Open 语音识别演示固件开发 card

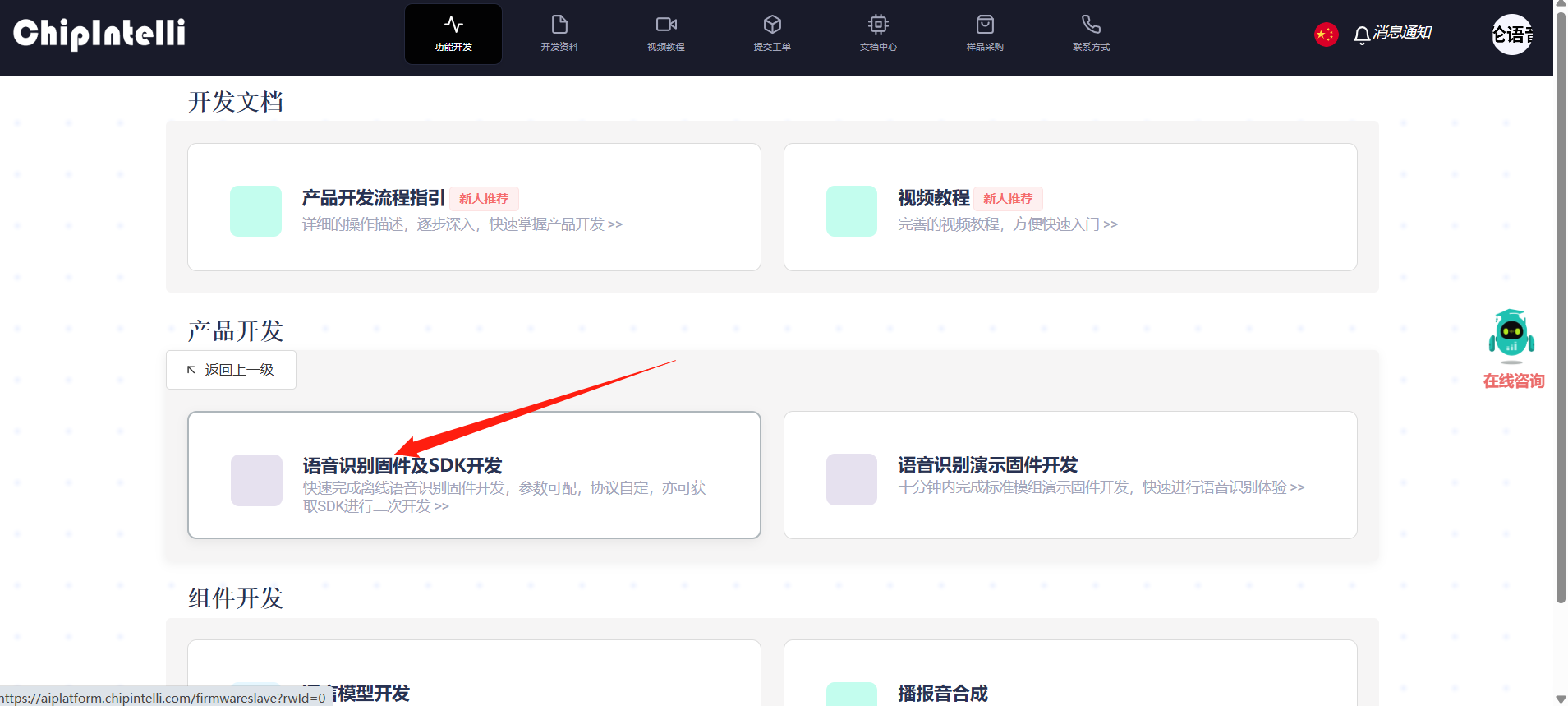tap(1070, 475)
